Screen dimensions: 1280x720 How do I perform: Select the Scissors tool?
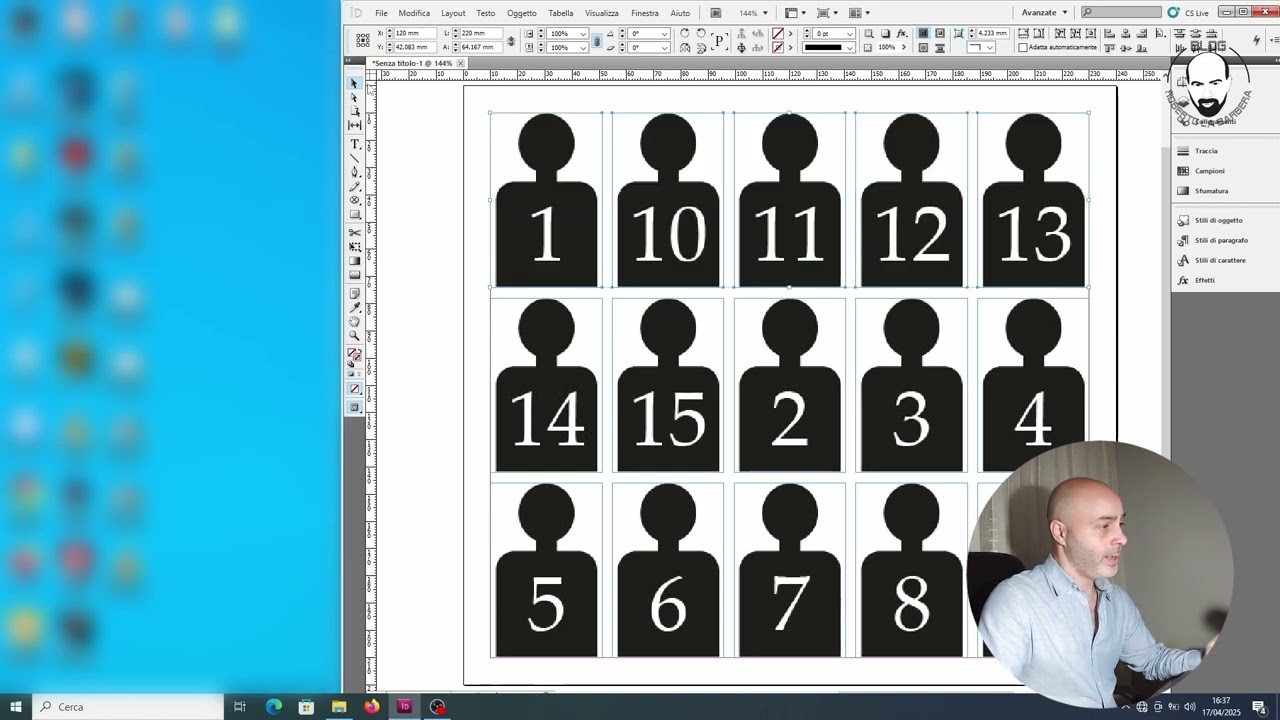pyautogui.click(x=354, y=233)
